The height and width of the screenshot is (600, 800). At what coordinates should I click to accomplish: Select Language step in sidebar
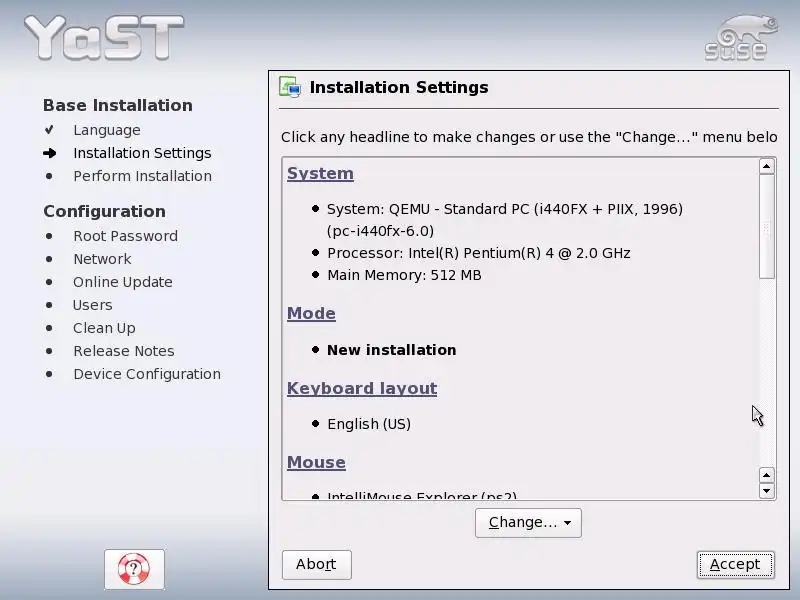tap(107, 130)
